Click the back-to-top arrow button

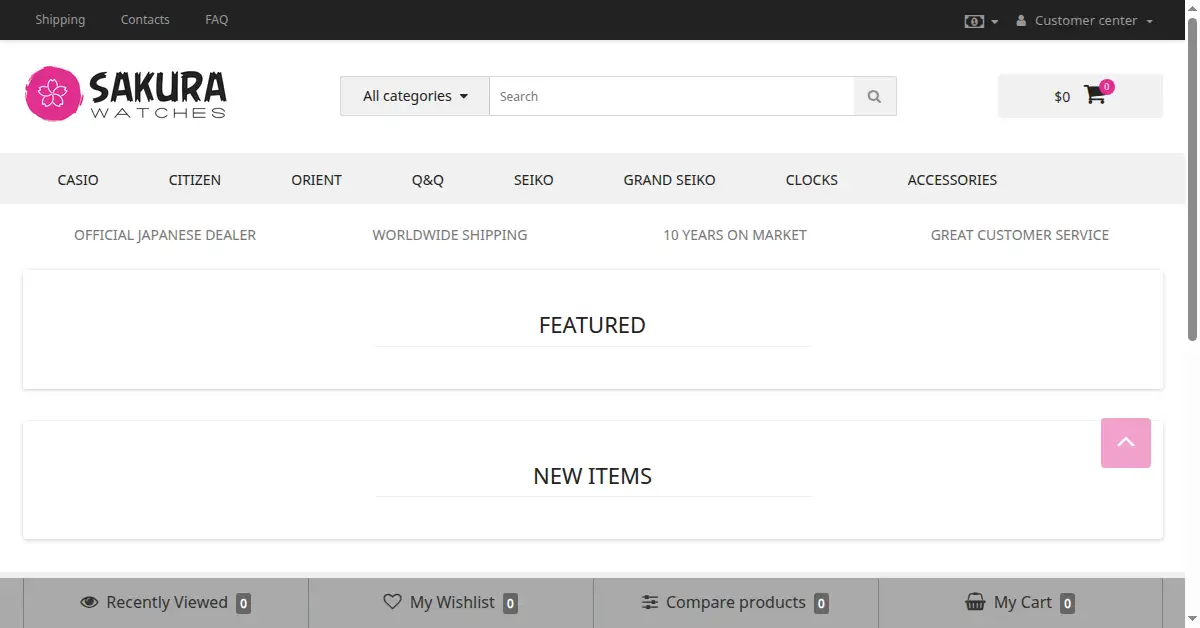pyautogui.click(x=1126, y=443)
